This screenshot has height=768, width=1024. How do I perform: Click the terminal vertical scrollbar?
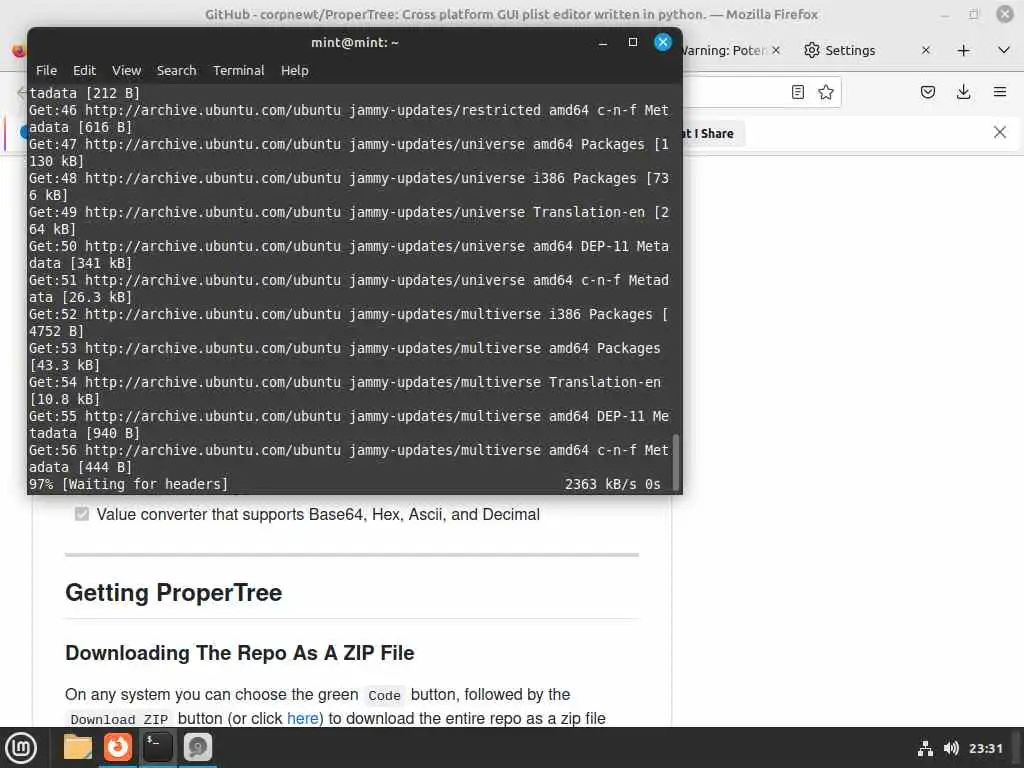[x=676, y=461]
